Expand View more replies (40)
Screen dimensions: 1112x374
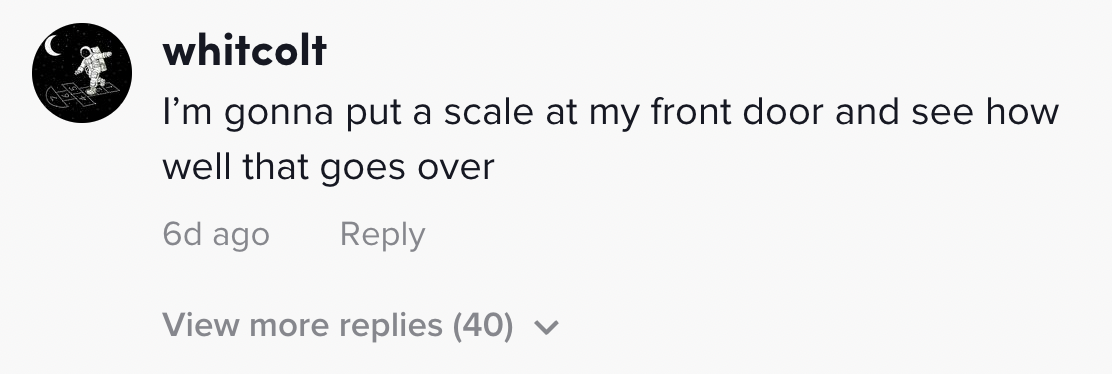(360, 325)
